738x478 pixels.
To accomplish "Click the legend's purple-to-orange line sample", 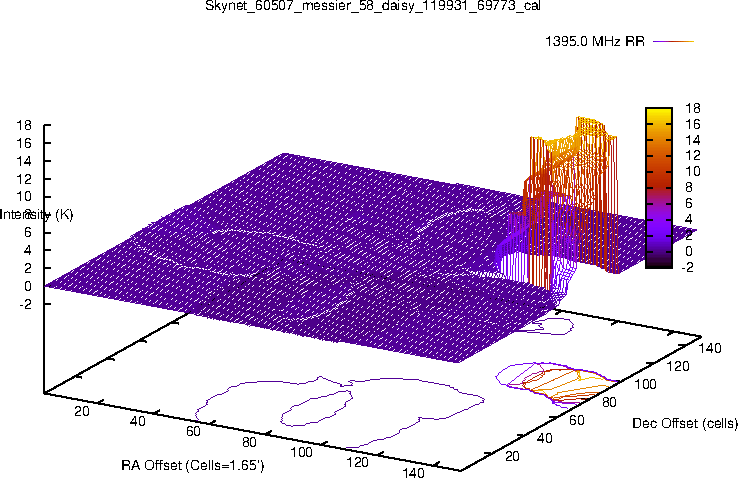I will pyautogui.click(x=674, y=41).
